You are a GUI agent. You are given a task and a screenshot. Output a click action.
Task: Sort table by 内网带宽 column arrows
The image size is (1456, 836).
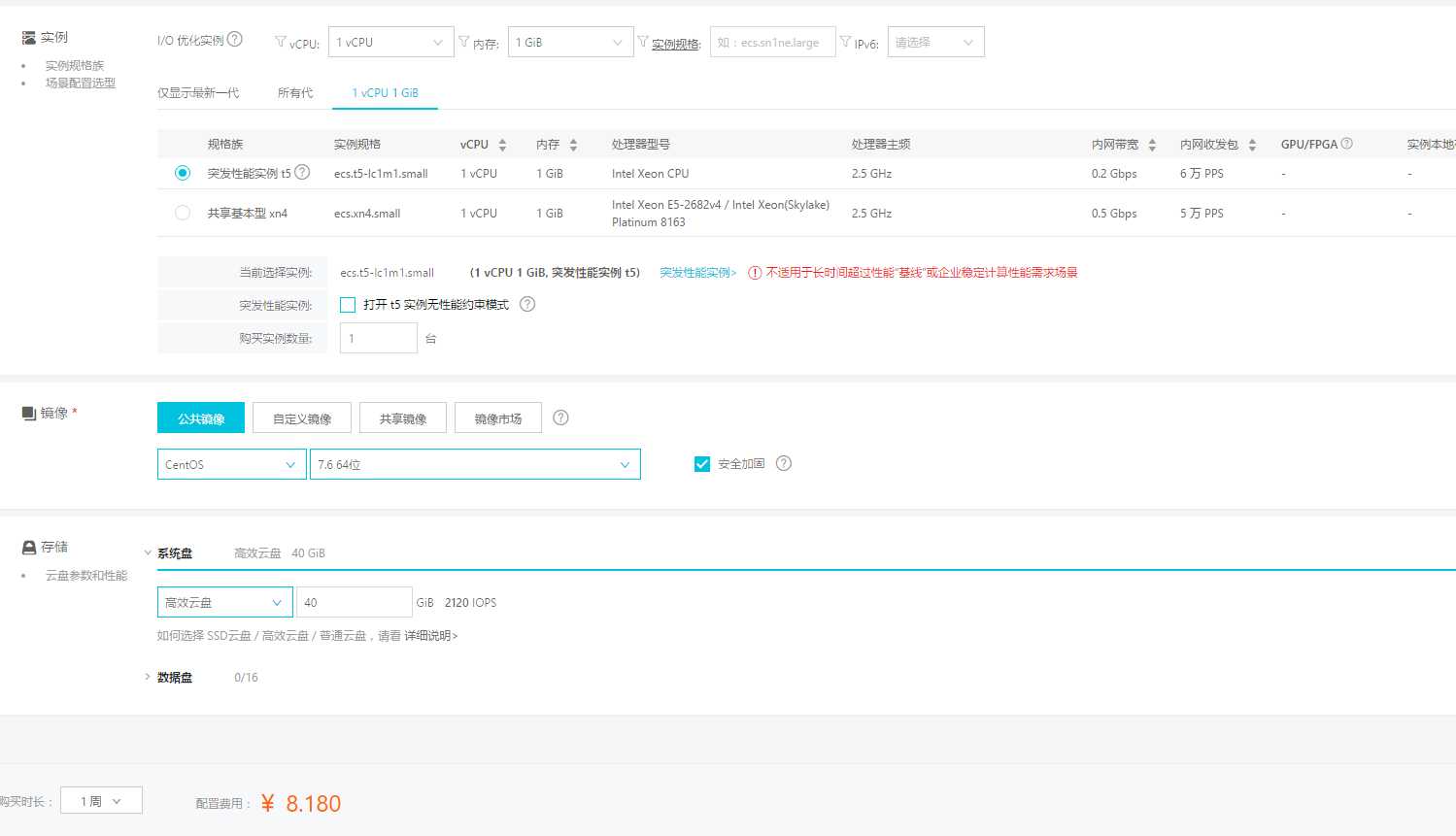[x=1152, y=145]
